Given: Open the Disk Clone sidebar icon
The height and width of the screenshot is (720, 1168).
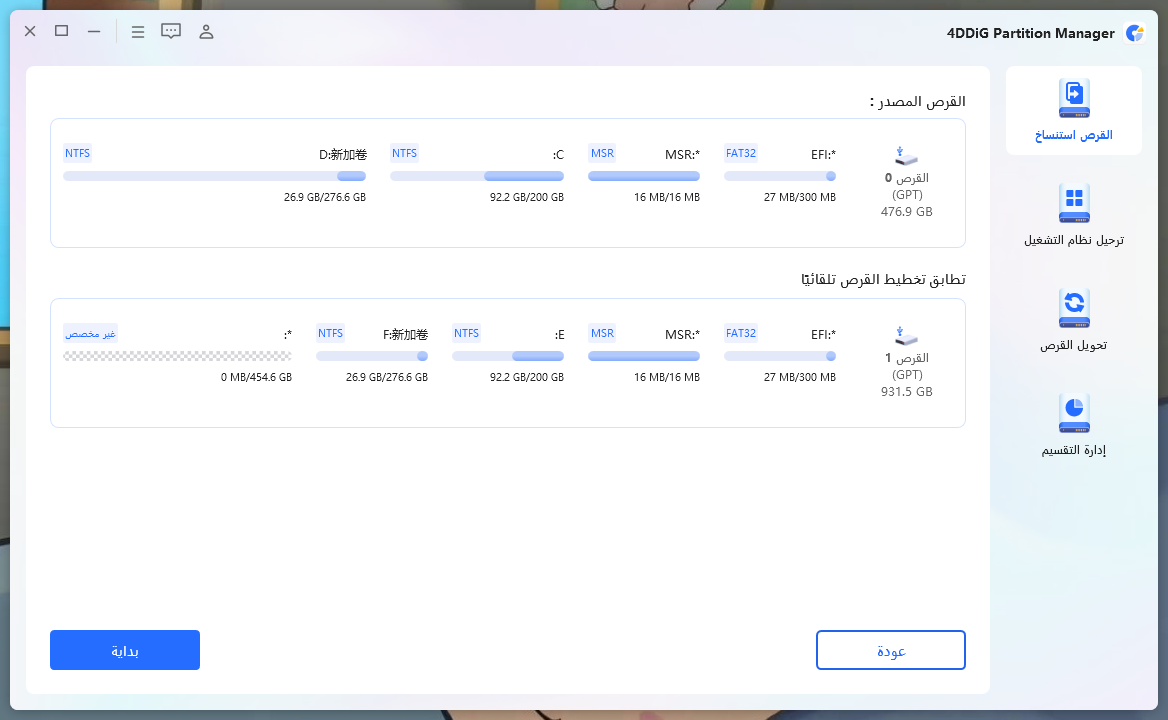Looking at the screenshot, I should pyautogui.click(x=1073, y=98).
